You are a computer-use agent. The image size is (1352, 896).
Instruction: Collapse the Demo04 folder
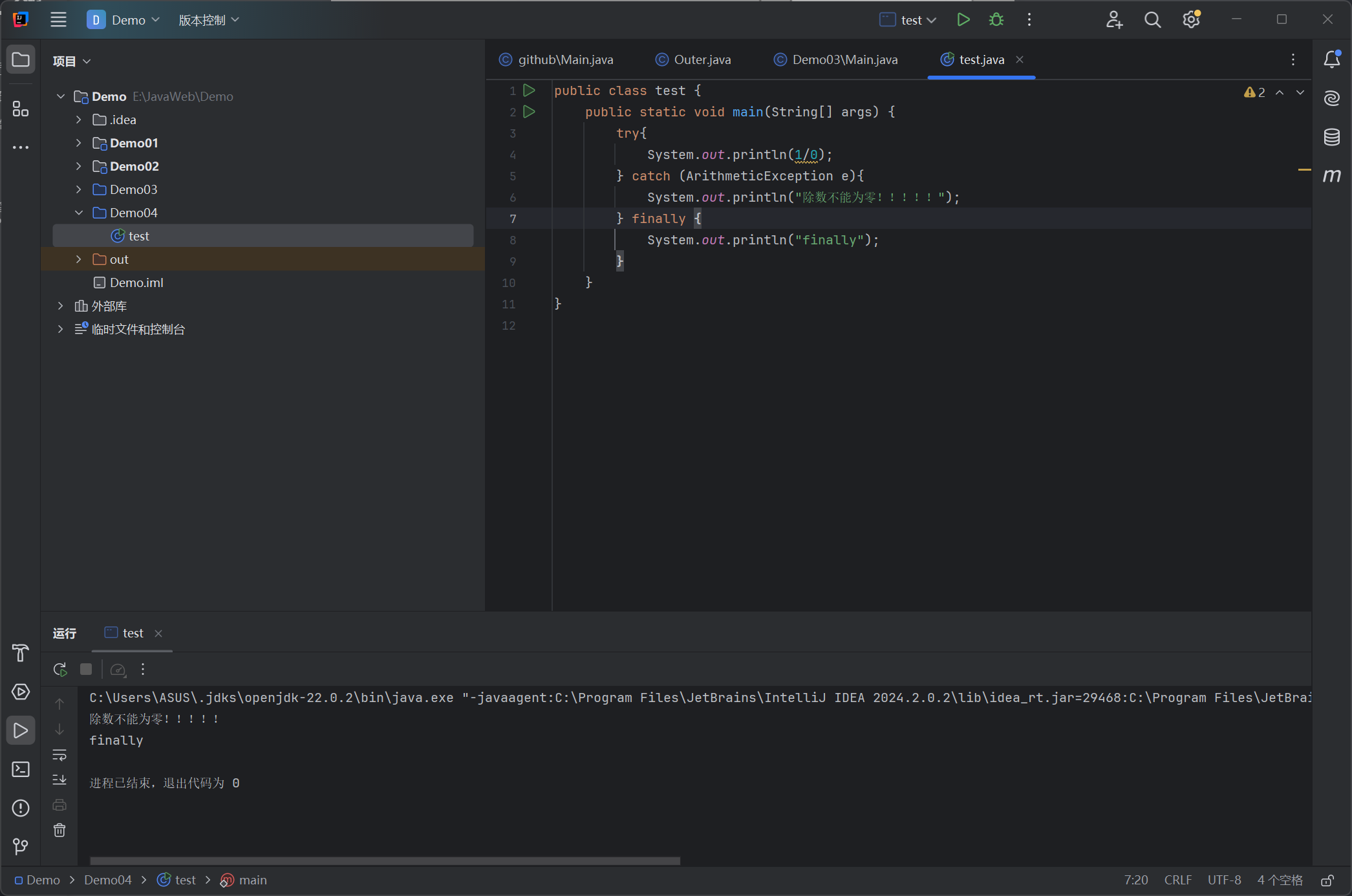79,213
